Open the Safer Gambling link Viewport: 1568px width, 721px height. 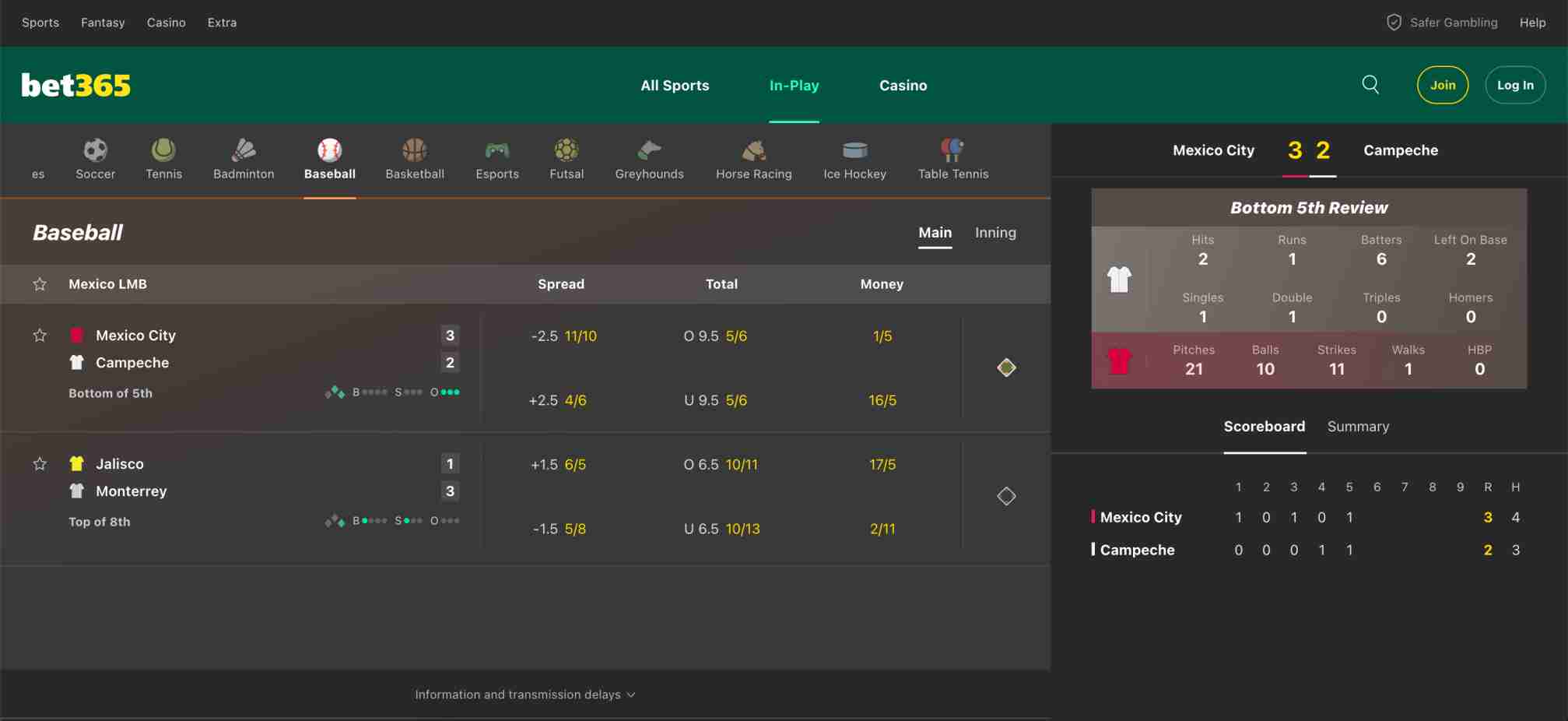(x=1454, y=23)
